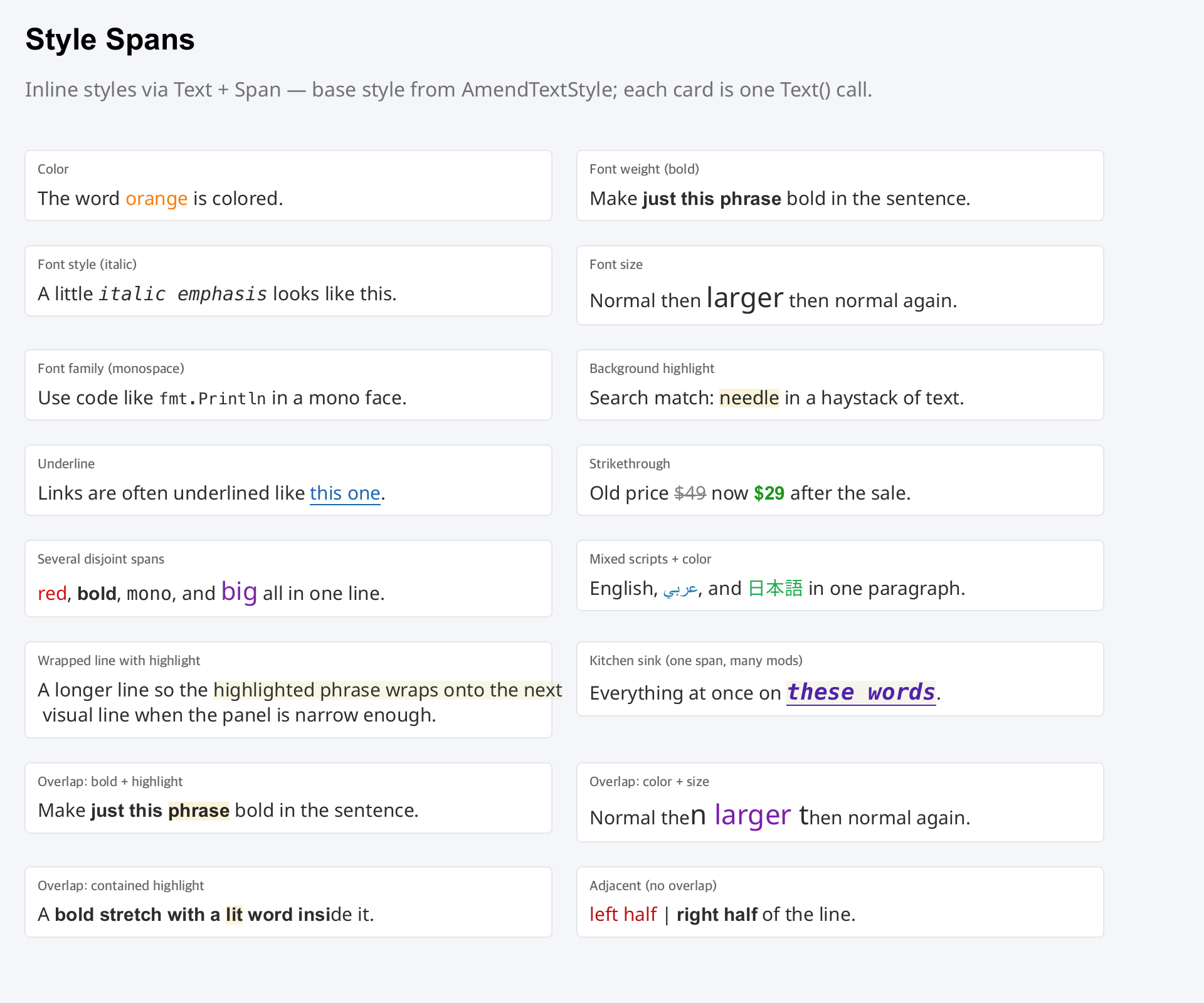This screenshot has width=1204, height=1003.
Task: Click the highlighted word 'lit'
Action: pyautogui.click(x=234, y=915)
